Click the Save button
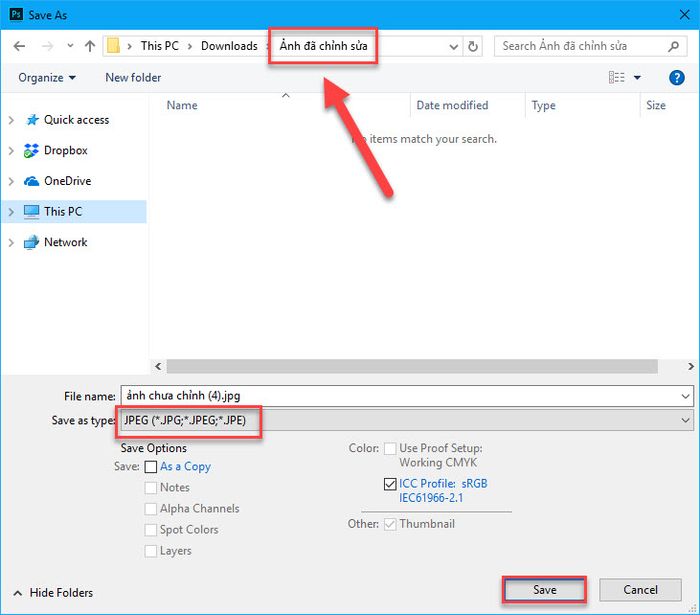Screen dimensions: 700x615 coord(544,590)
